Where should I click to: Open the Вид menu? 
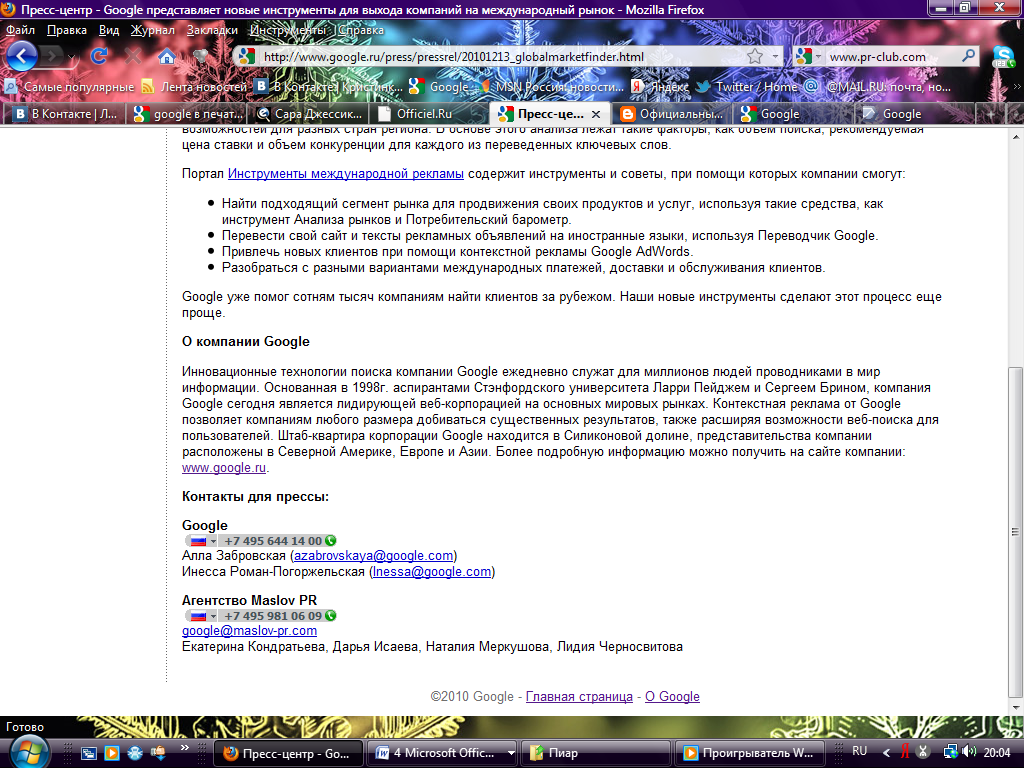tap(109, 30)
